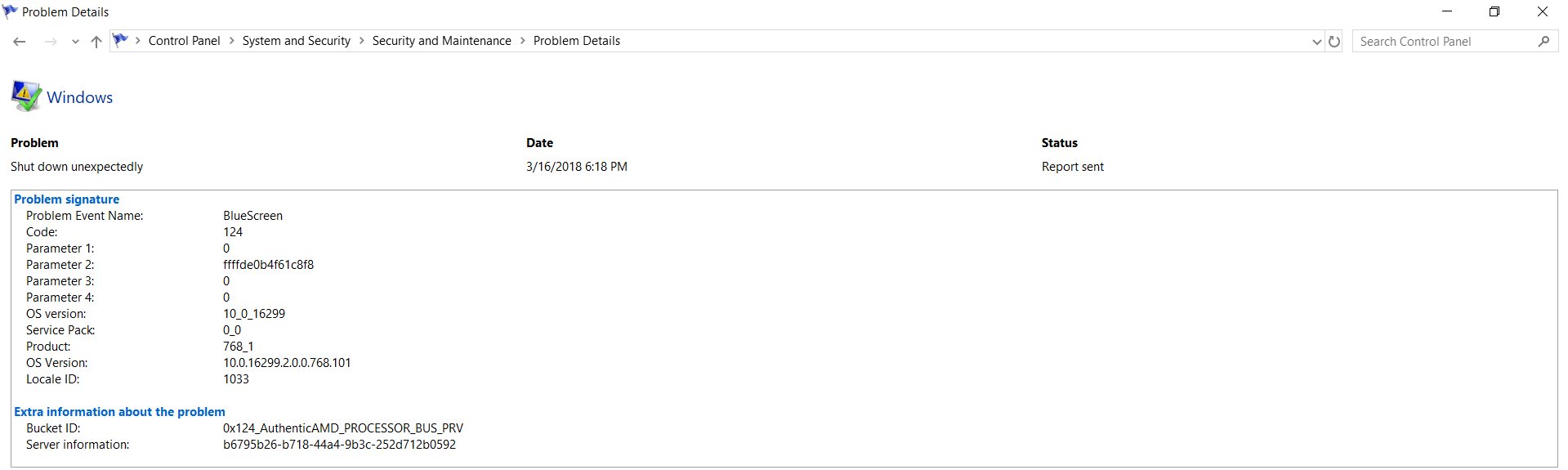Click the forward navigation arrow
Screen dimensions: 1568x470
[x=51, y=42]
